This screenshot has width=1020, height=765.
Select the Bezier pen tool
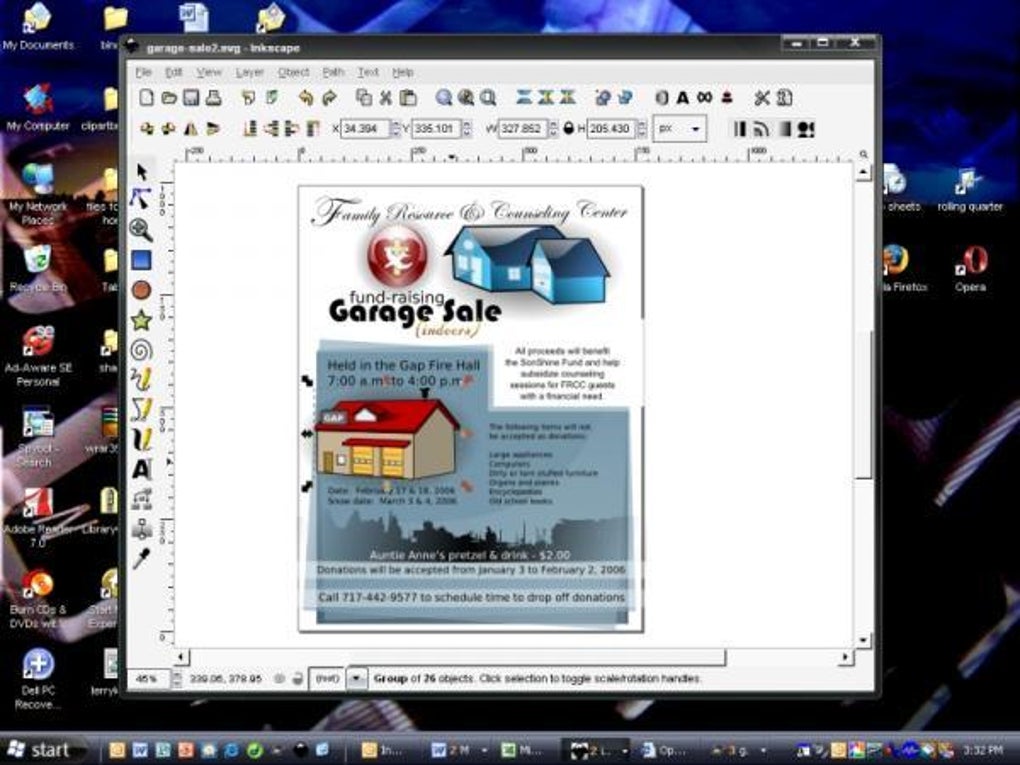click(141, 409)
